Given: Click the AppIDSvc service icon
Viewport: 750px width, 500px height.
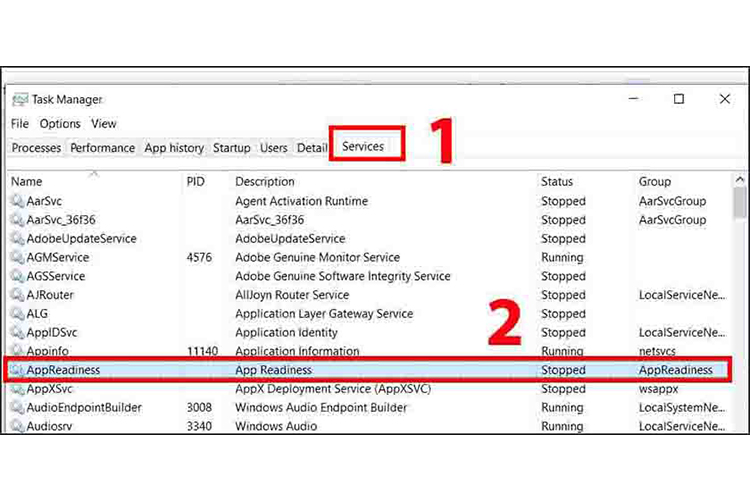Looking at the screenshot, I should [x=18, y=332].
